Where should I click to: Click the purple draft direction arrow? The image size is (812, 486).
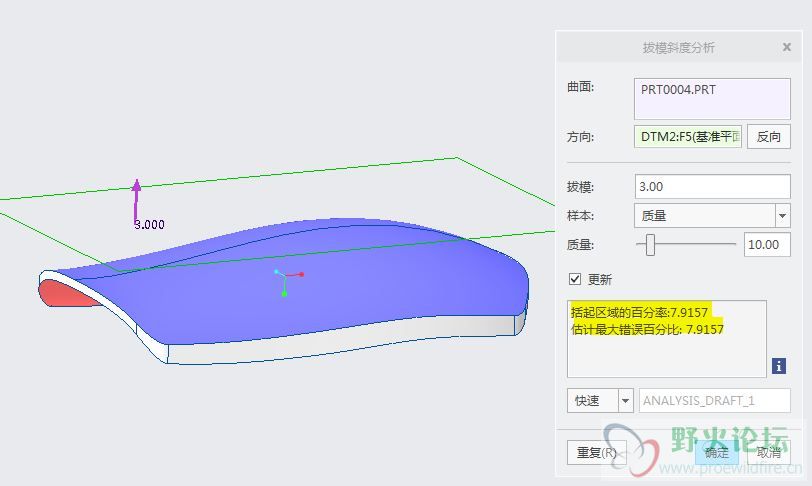click(x=136, y=201)
